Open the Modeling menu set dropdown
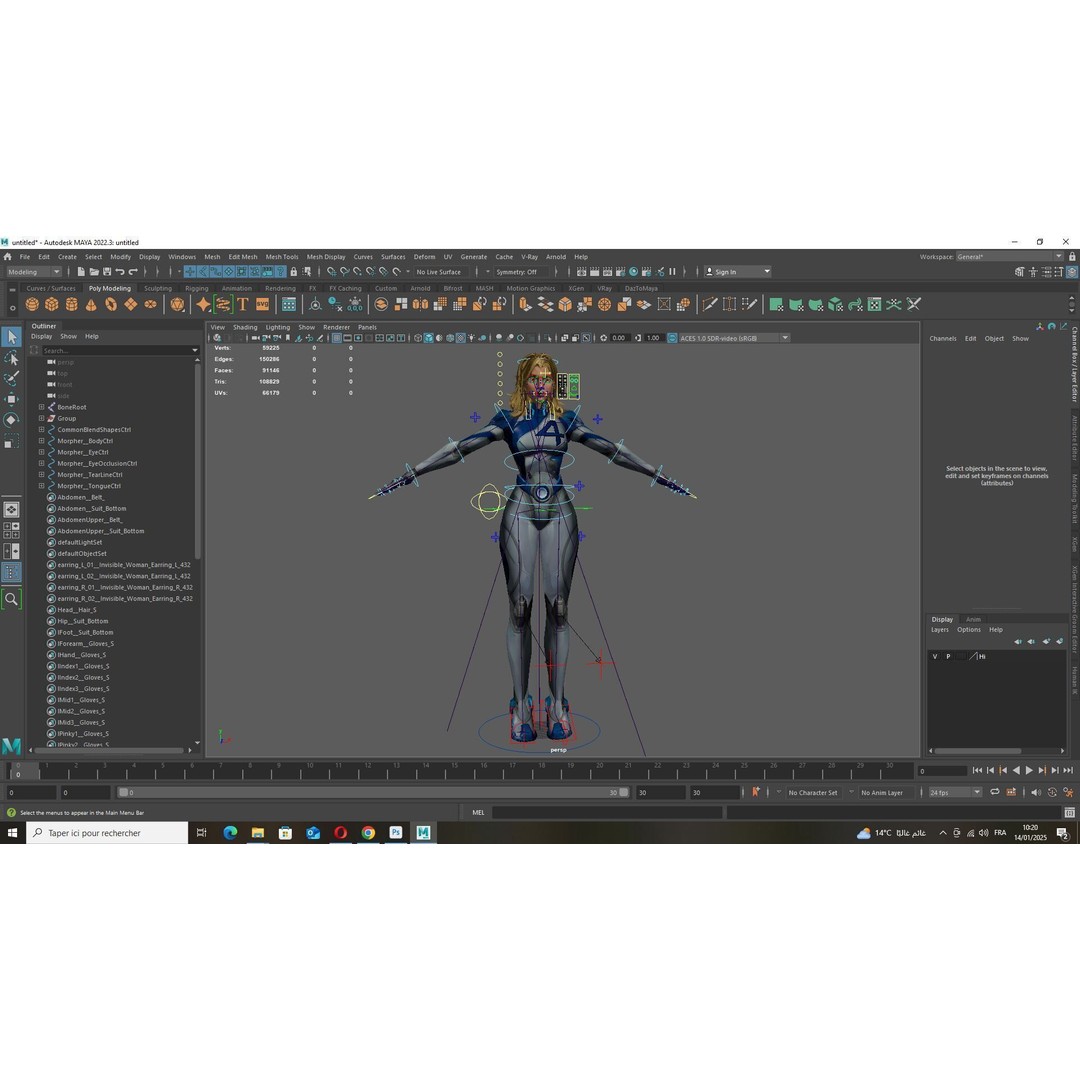This screenshot has height=1080, width=1080. [x=33, y=272]
